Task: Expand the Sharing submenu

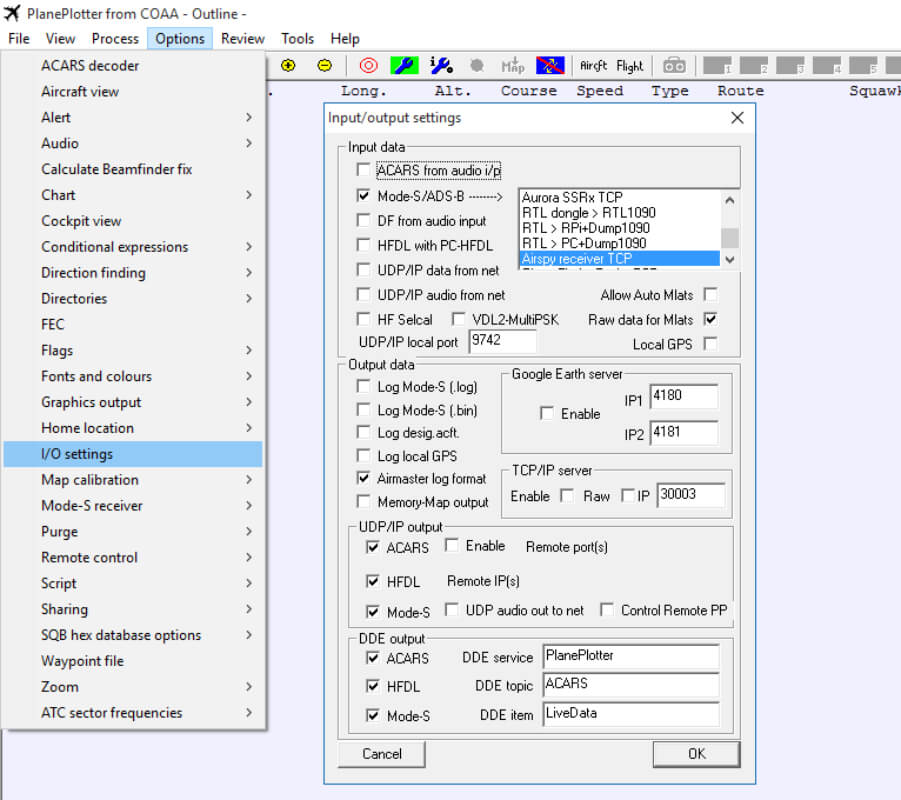Action: pos(133,609)
